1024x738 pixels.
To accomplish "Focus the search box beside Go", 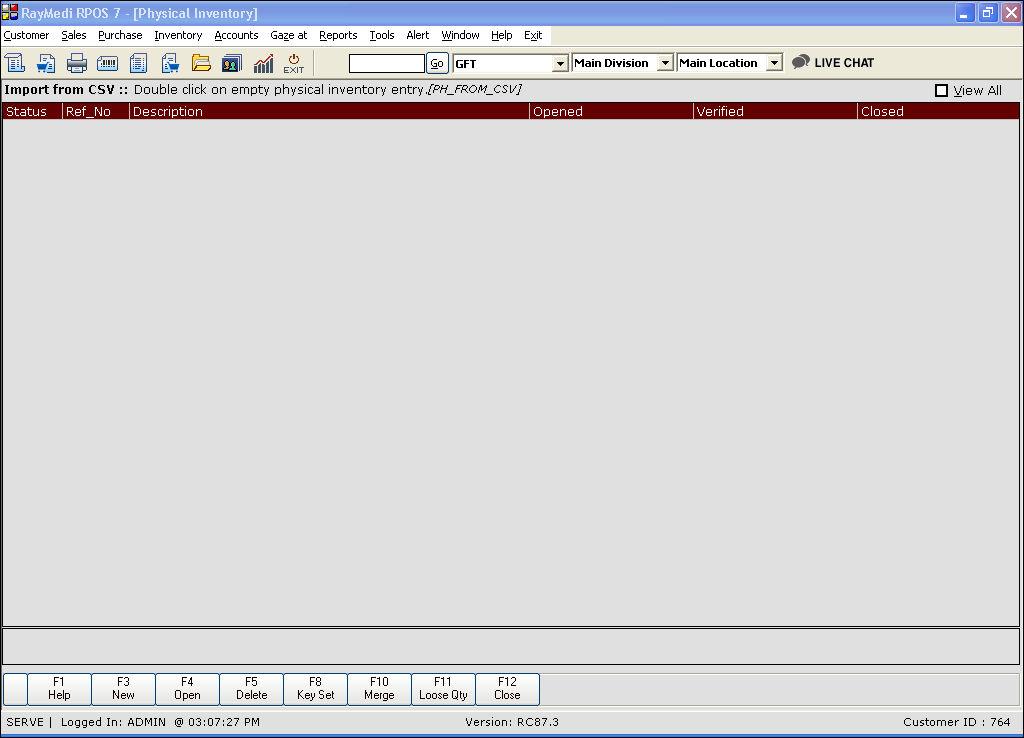I will 387,63.
